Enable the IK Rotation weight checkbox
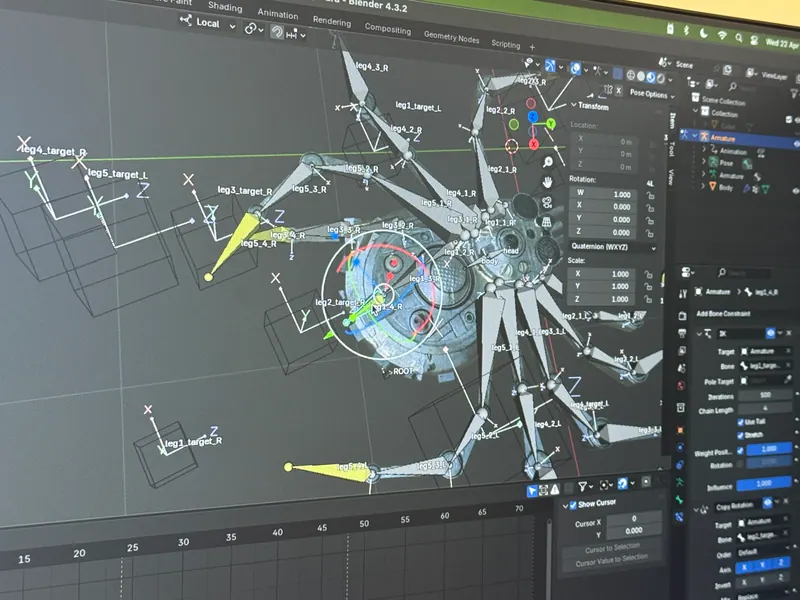800x600 pixels. click(x=740, y=464)
